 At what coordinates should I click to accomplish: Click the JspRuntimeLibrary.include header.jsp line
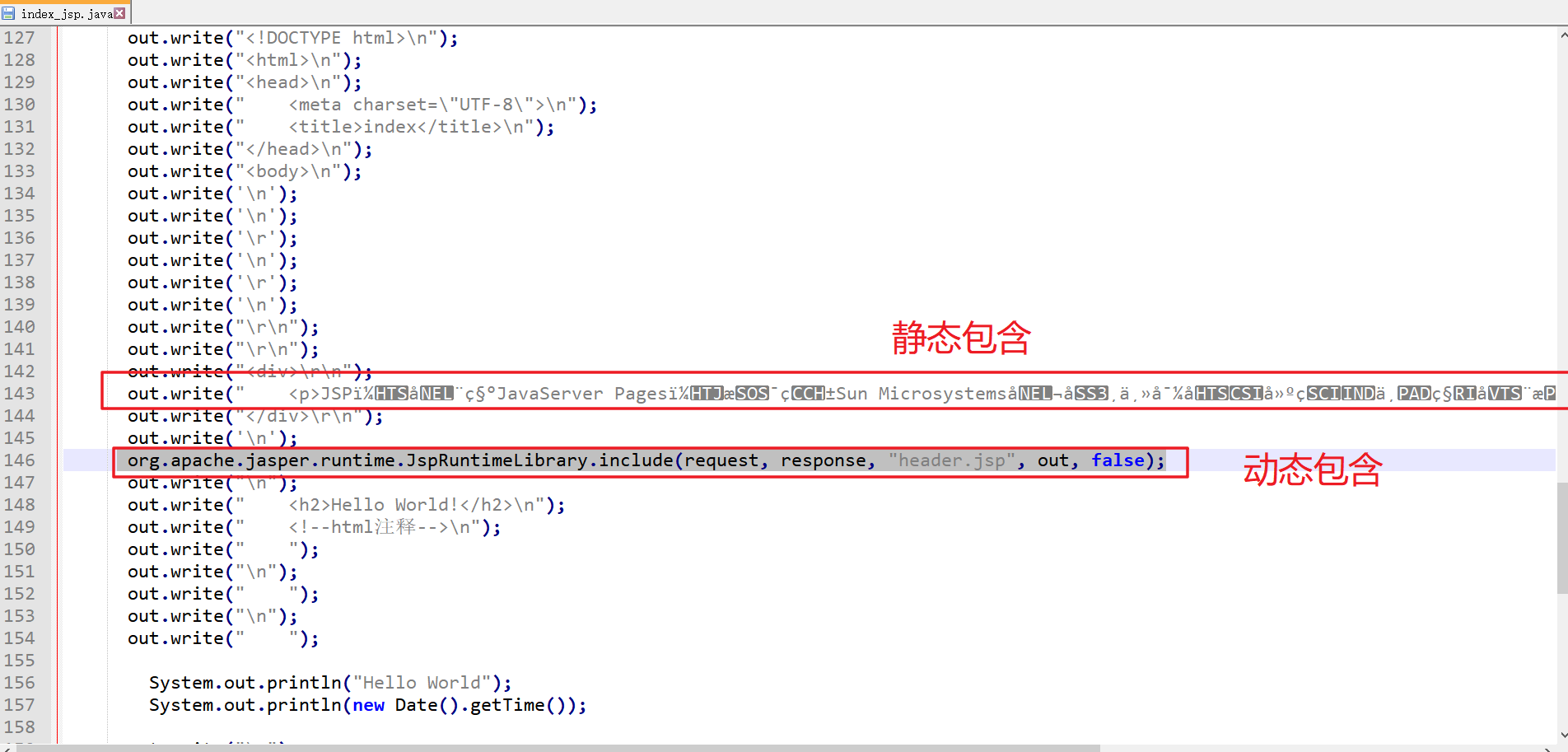click(646, 460)
